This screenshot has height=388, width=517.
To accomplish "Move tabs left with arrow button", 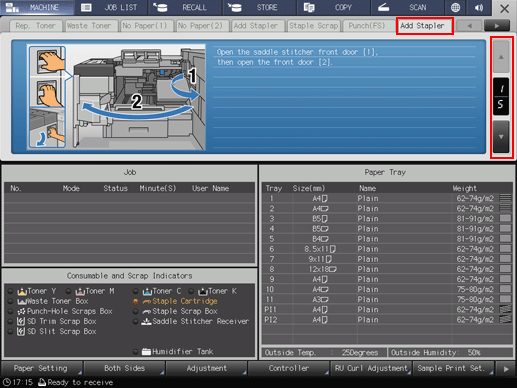I will (469, 26).
